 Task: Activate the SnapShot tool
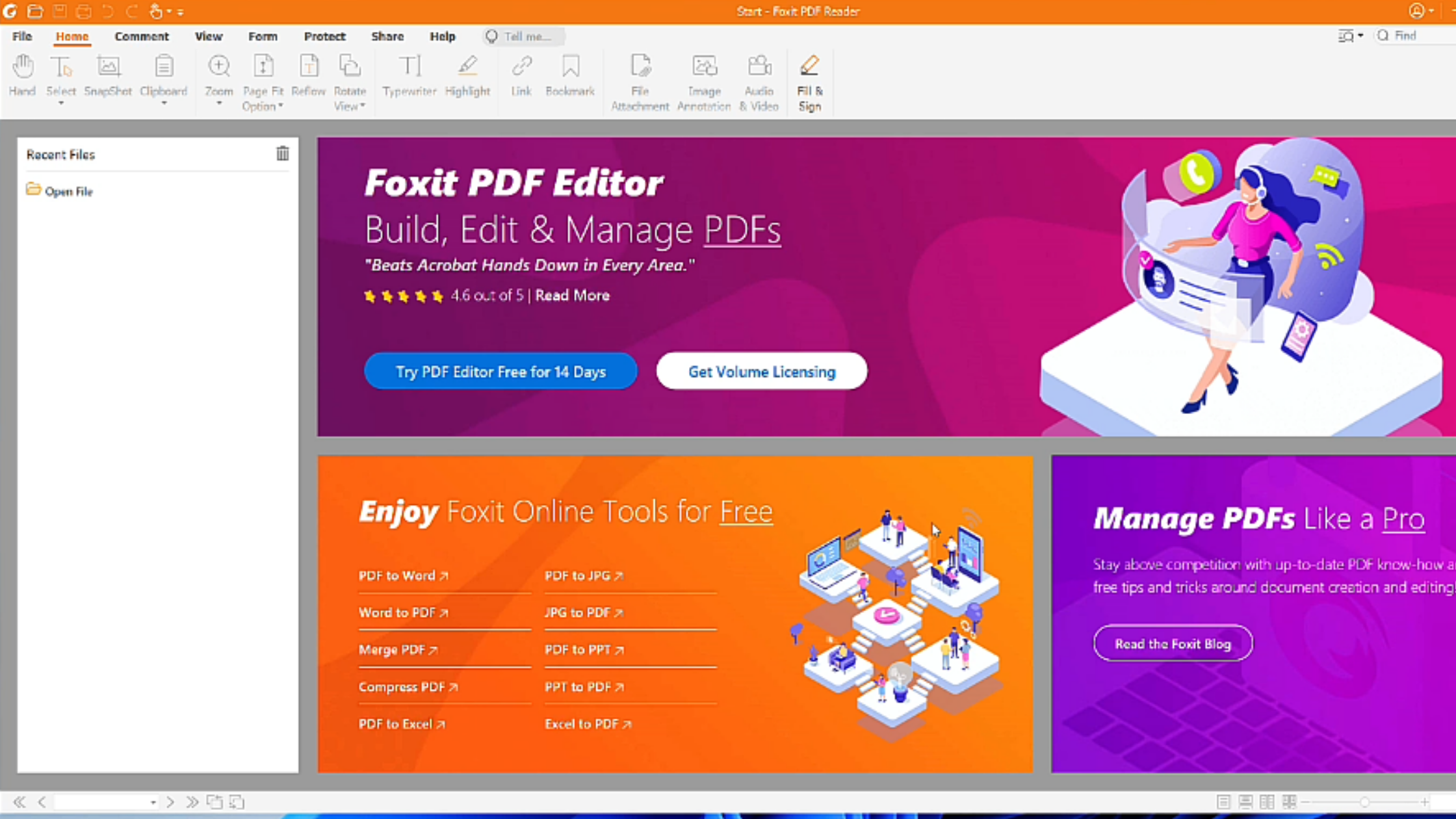coord(108,76)
